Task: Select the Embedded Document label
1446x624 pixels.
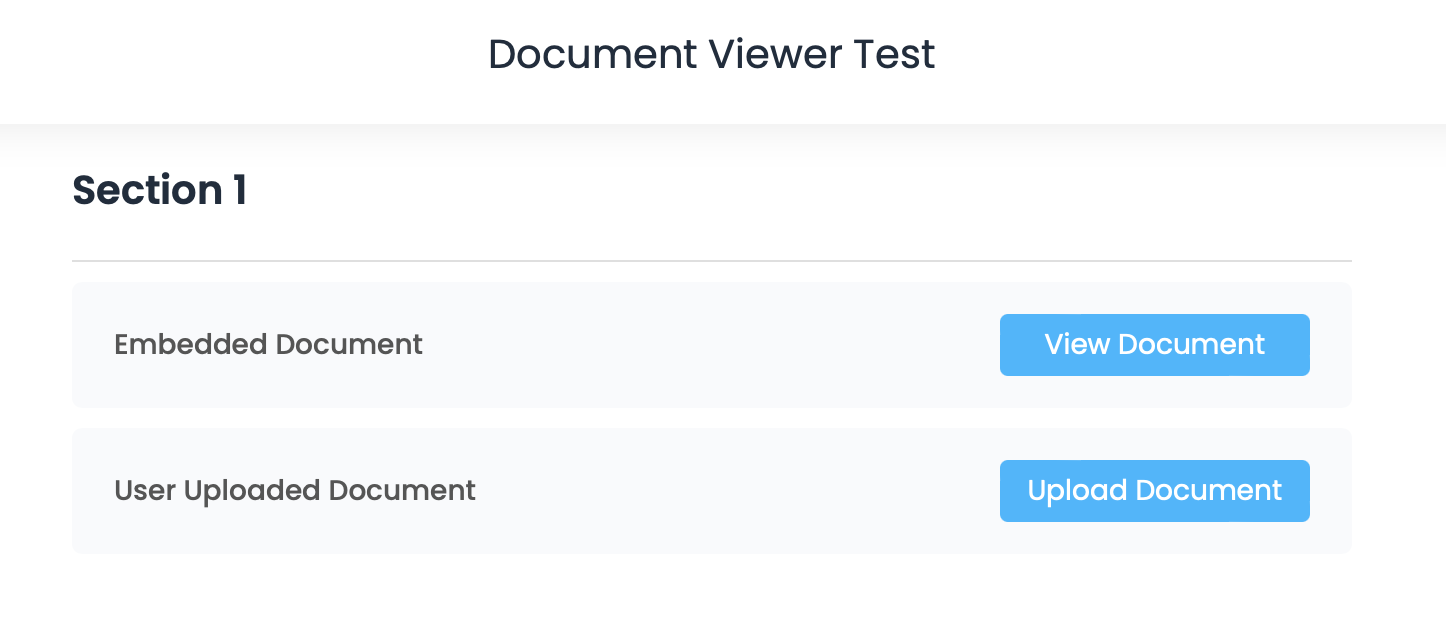Action: 268,345
